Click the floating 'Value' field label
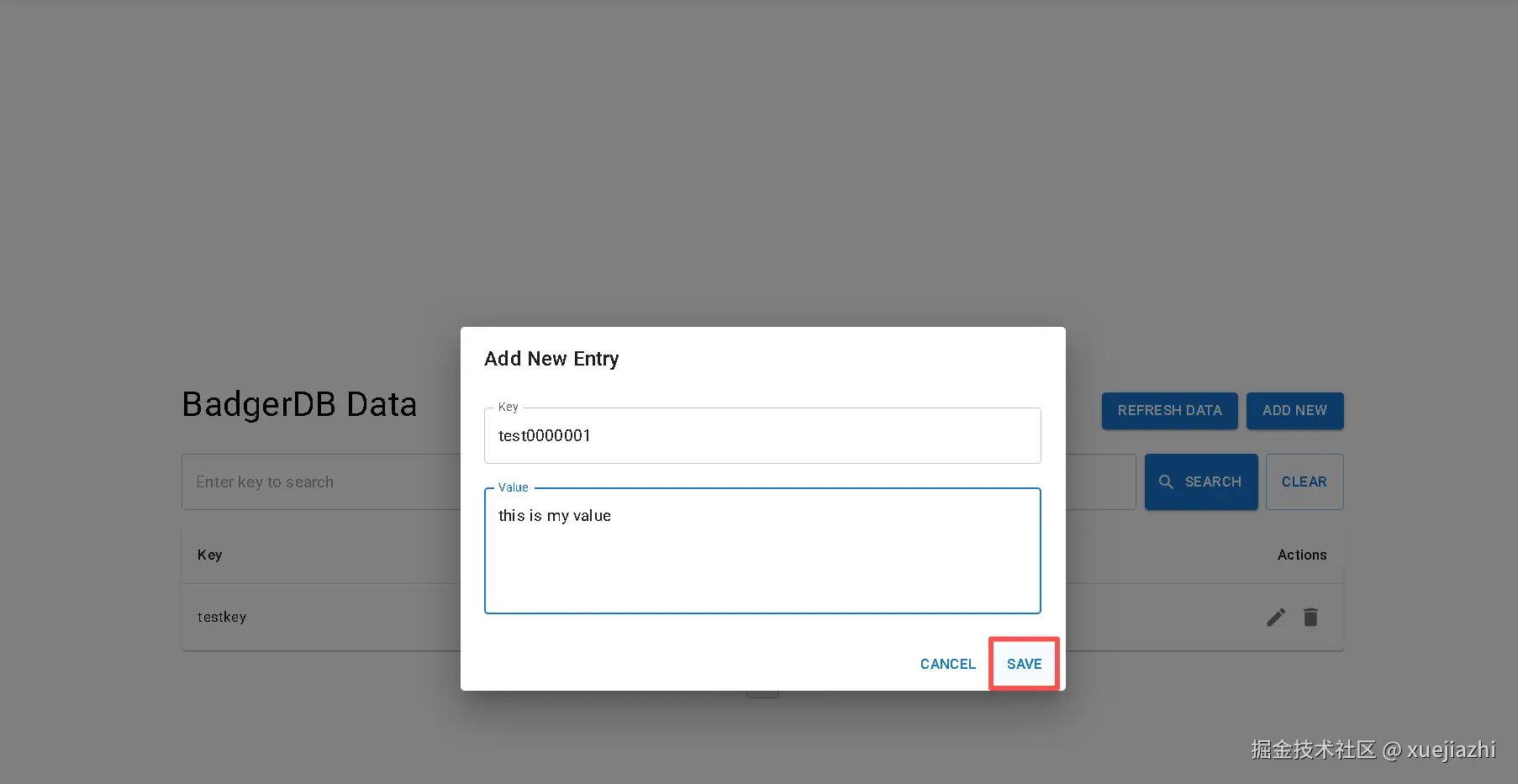The height and width of the screenshot is (784, 1518). click(513, 487)
